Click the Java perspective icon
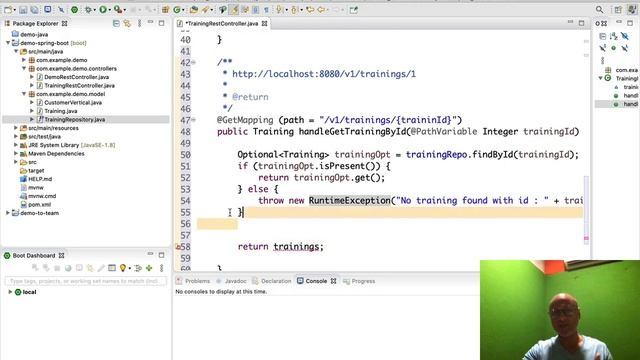Image resolution: width=640 pixels, height=360 pixels. point(632,9)
